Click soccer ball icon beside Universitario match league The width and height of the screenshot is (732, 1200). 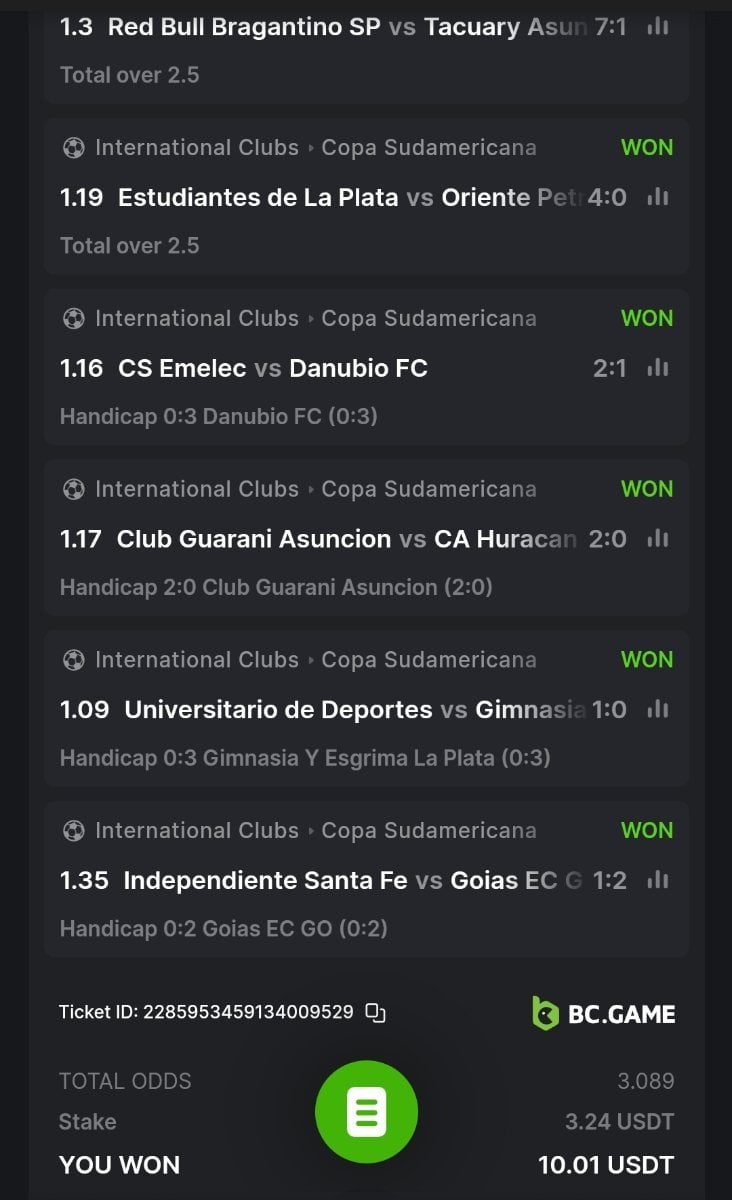(73, 660)
